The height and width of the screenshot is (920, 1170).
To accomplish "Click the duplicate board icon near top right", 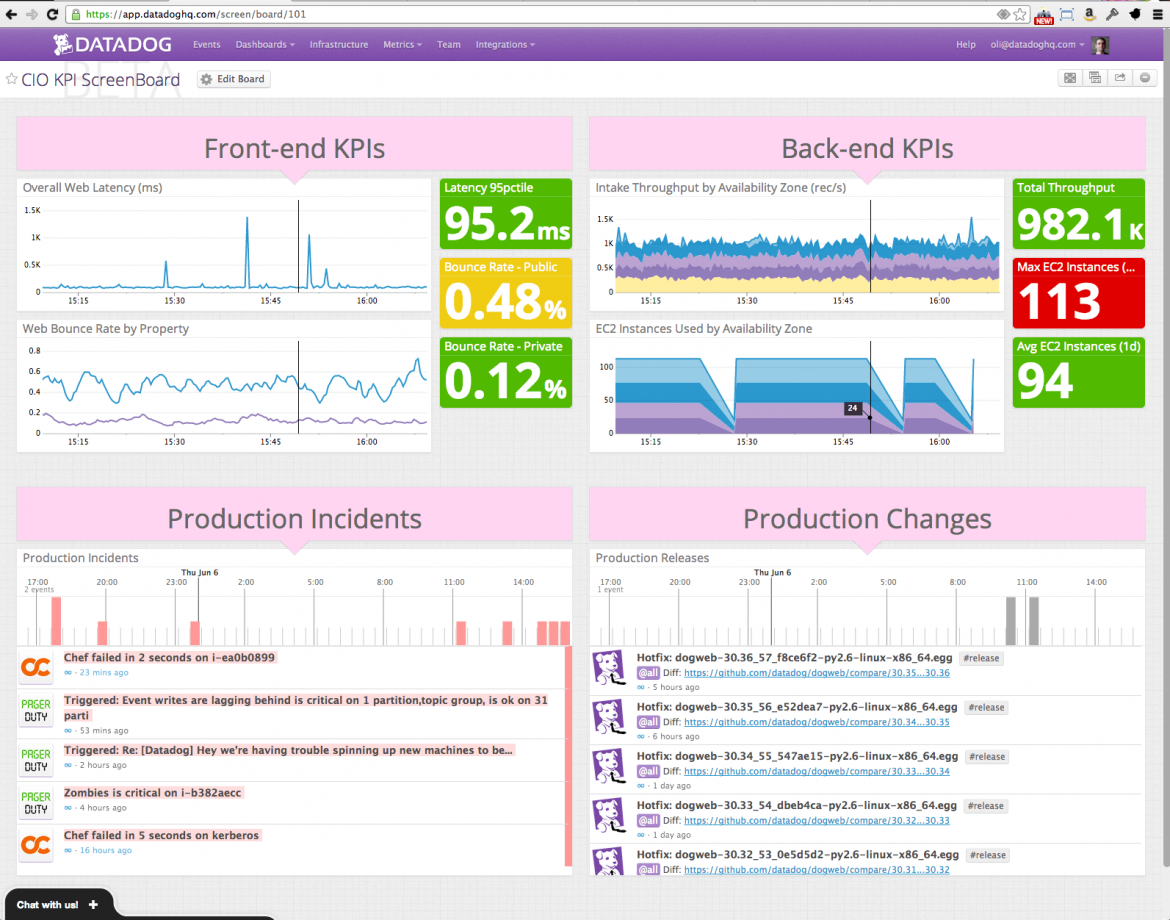I will (1094, 77).
